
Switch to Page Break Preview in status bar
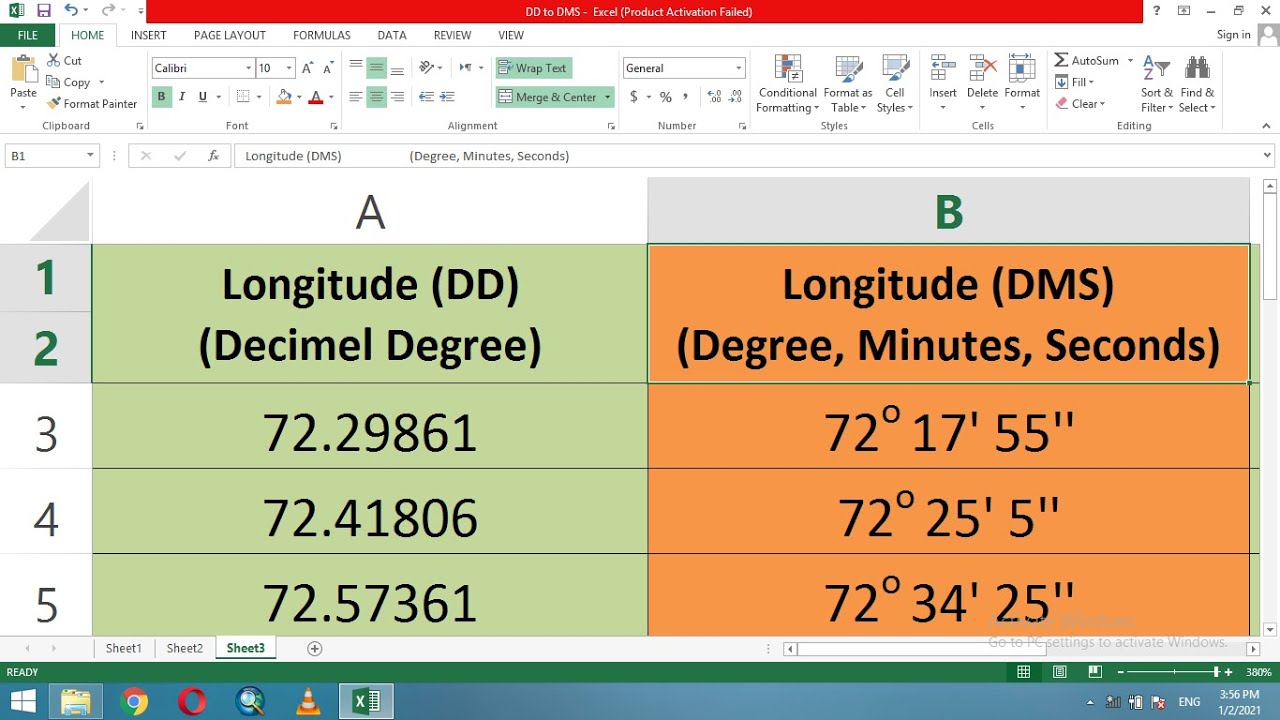pyautogui.click(x=1096, y=672)
